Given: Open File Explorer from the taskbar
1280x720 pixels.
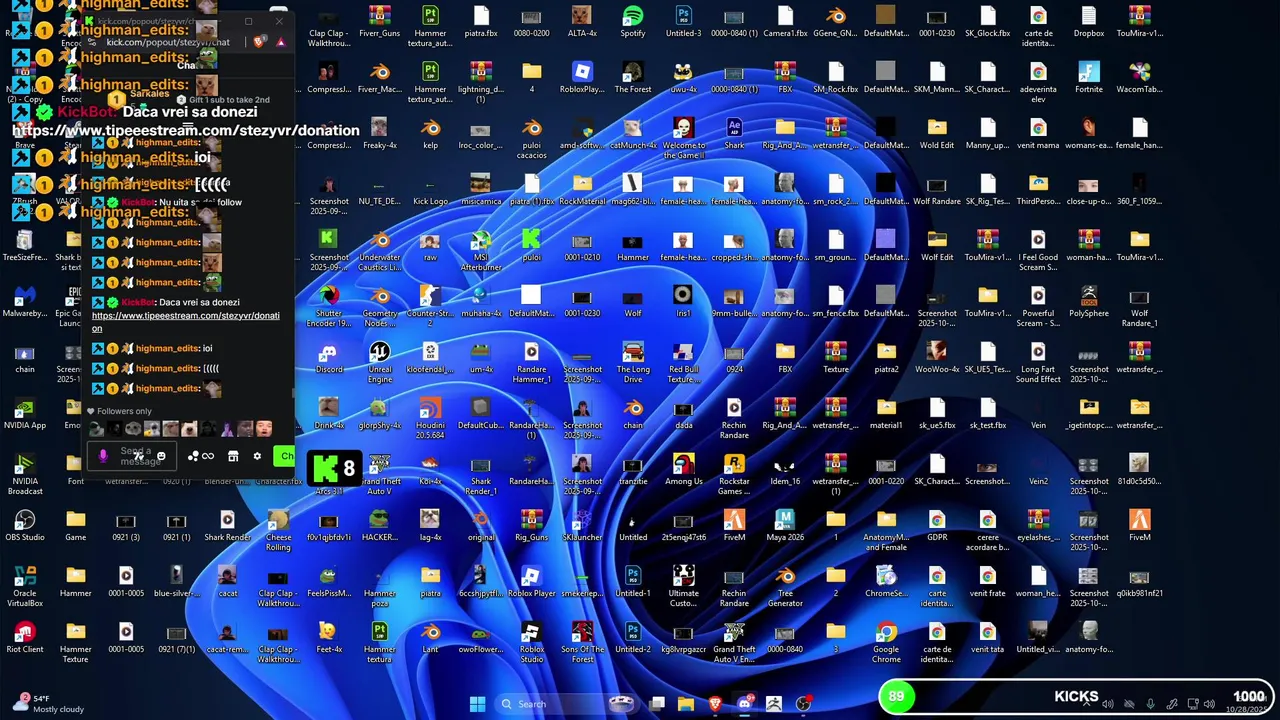Looking at the screenshot, I should [x=686, y=704].
